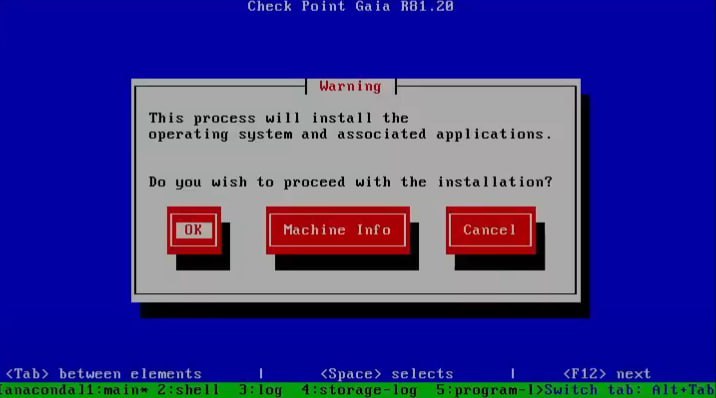Select the 3:log tab
This screenshot has width=716, height=398.
pos(261,390)
